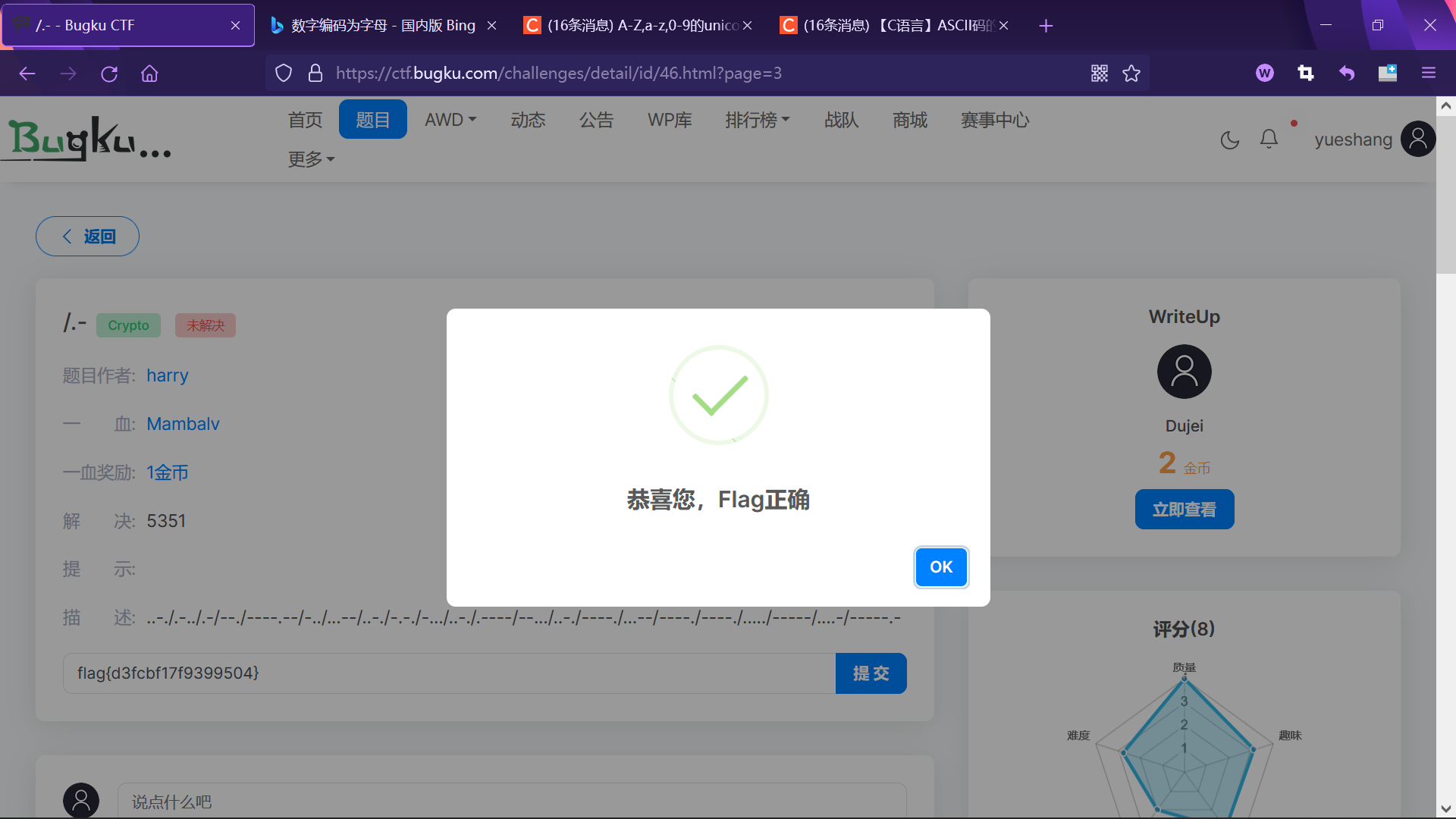Click the 立即查看 writeup button

point(1184,510)
